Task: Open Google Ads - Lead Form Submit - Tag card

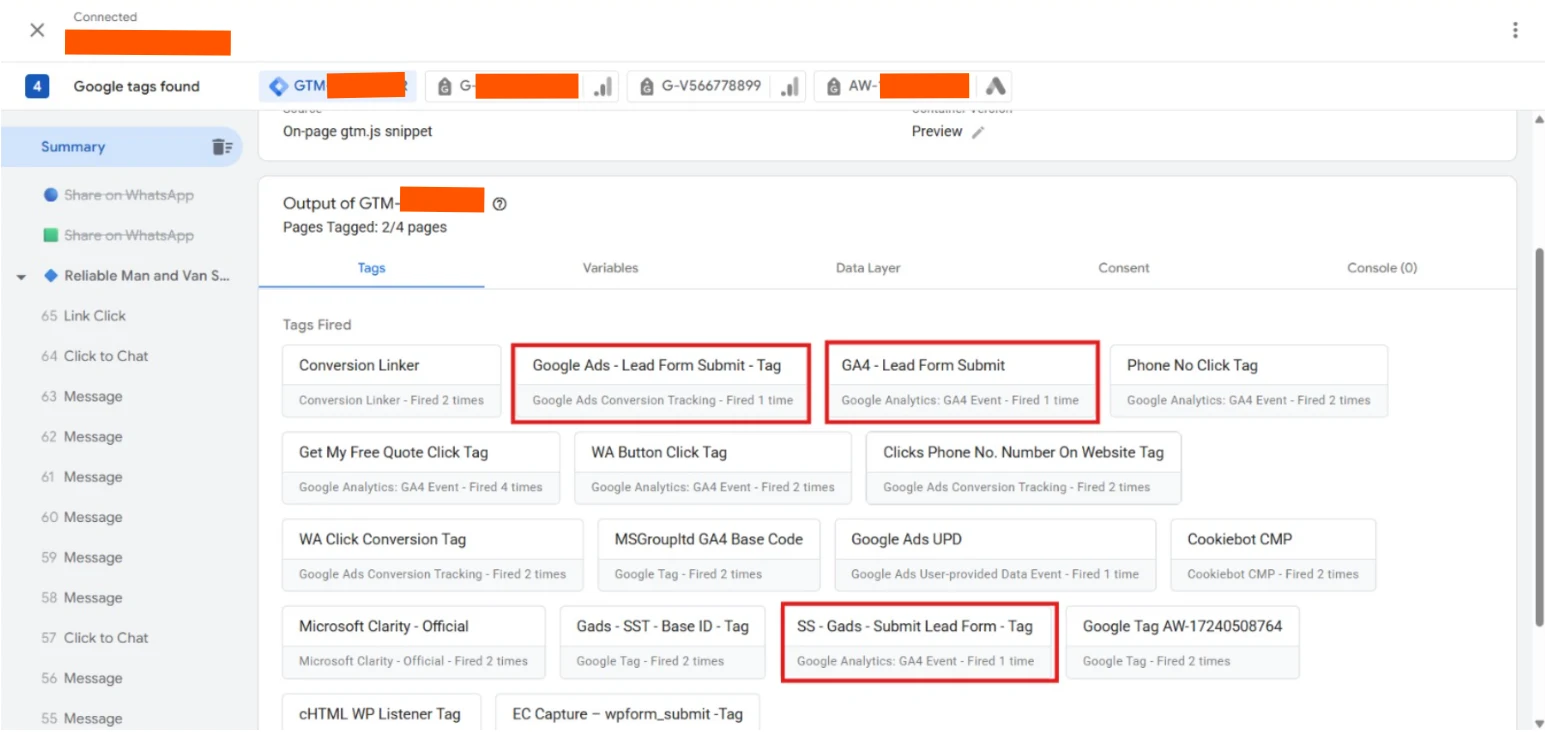Action: pos(661,382)
